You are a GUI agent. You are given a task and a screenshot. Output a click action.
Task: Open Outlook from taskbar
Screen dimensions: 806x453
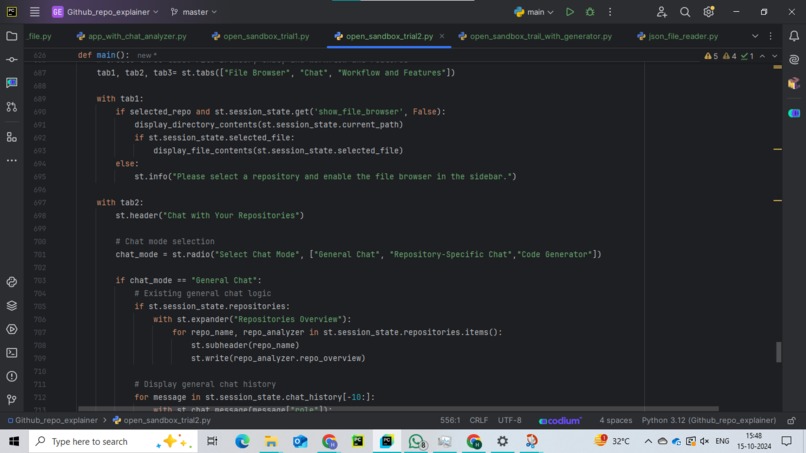click(x=300, y=441)
